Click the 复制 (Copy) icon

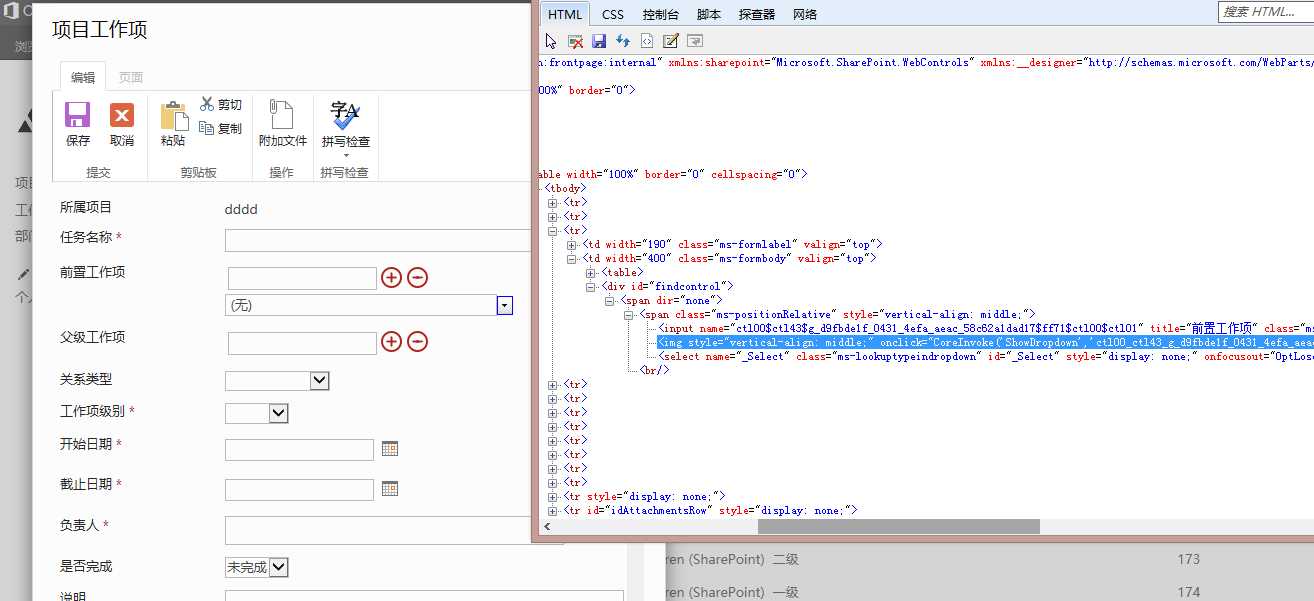(207, 127)
